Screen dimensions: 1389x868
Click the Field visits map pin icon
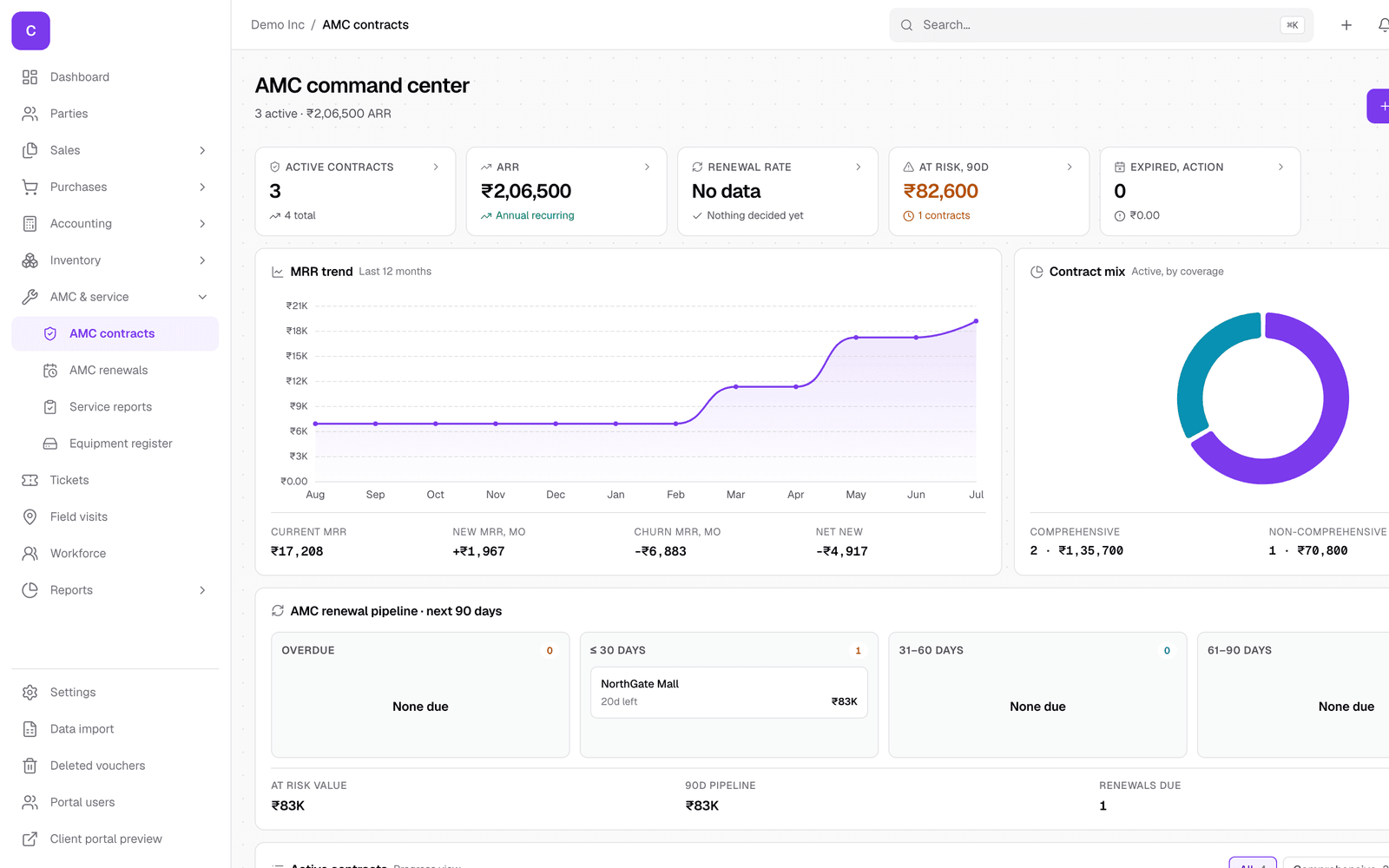coord(30,516)
